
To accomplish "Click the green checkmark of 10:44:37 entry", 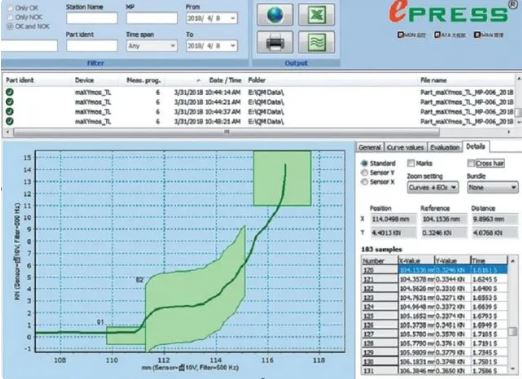I will click(x=10, y=111).
